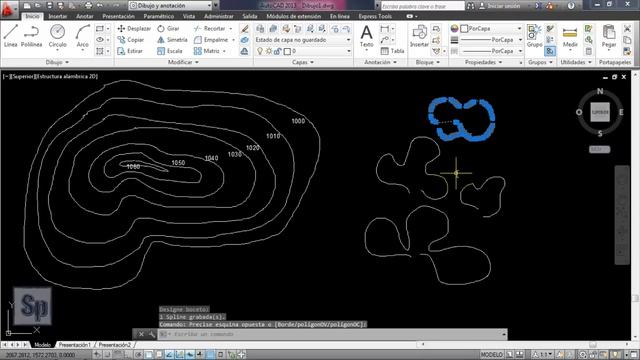640x360 pixels.
Task: Click the Pegar clipboard icon
Action: pyautogui.click(x=609, y=36)
